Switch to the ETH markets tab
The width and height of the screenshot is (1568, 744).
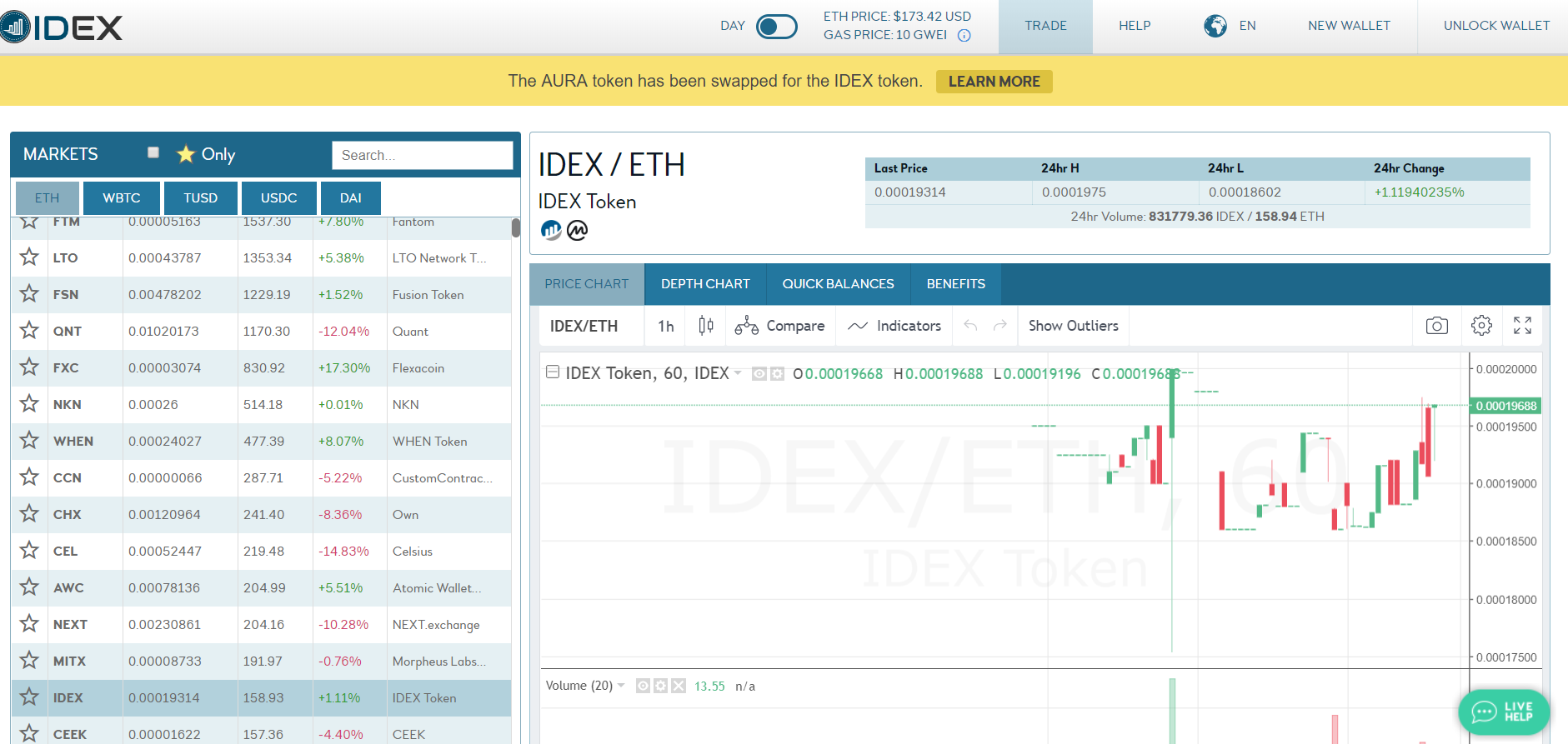click(x=47, y=198)
